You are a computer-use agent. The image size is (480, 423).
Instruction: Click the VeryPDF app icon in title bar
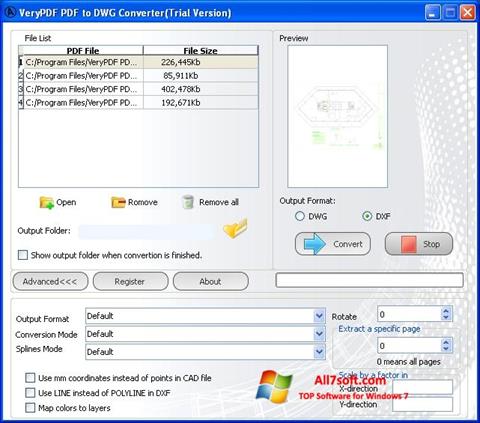(x=11, y=13)
